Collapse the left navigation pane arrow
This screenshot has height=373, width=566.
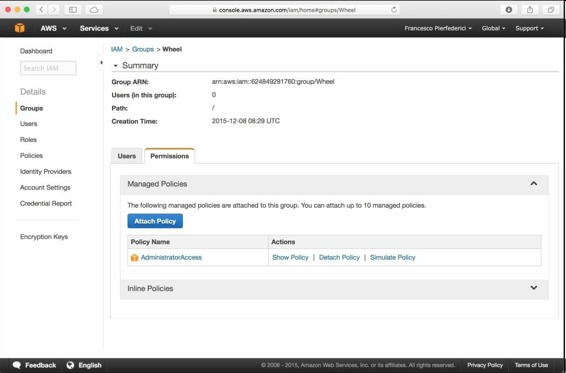pos(101,62)
